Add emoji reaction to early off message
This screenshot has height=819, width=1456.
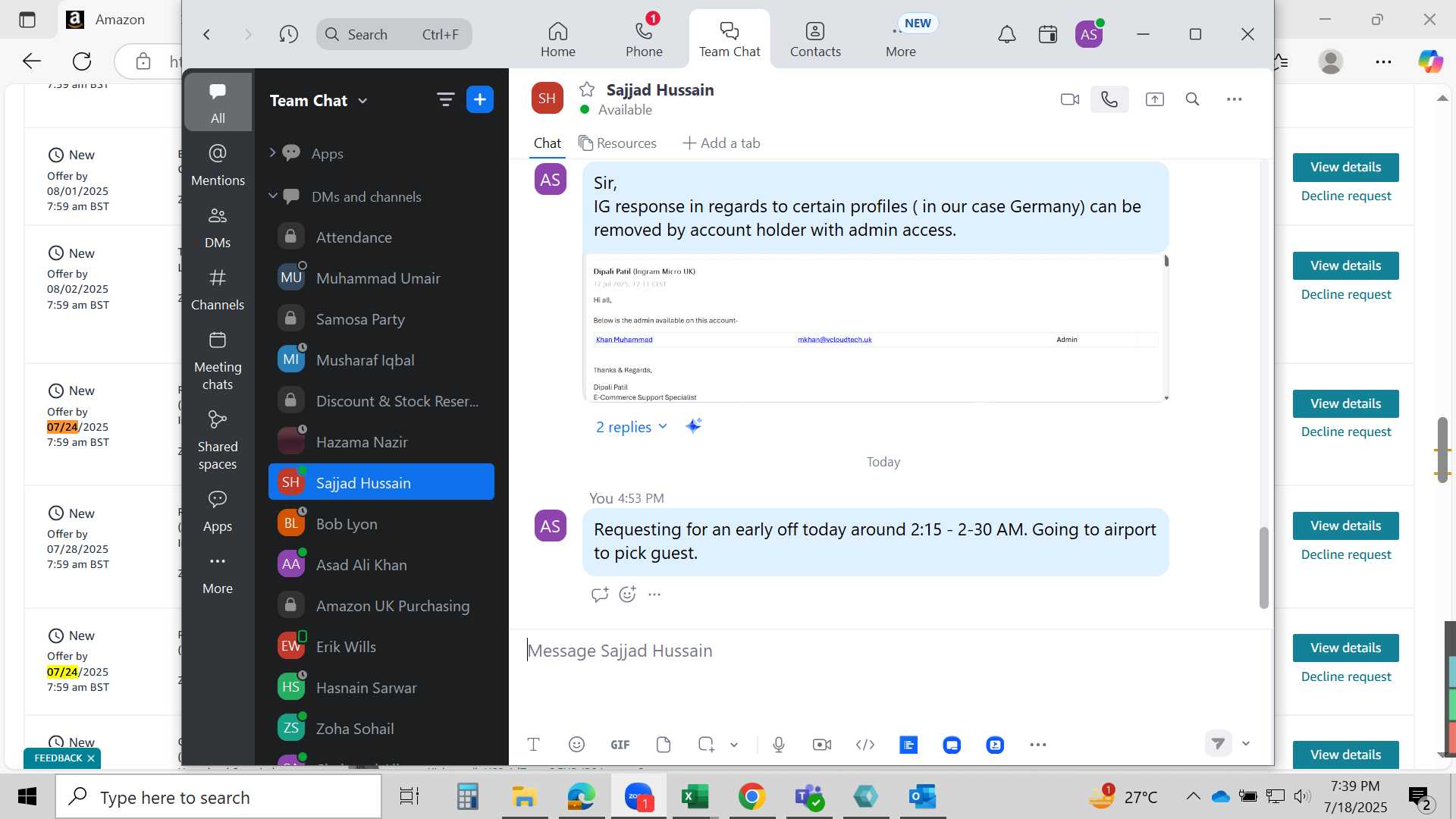click(x=627, y=595)
